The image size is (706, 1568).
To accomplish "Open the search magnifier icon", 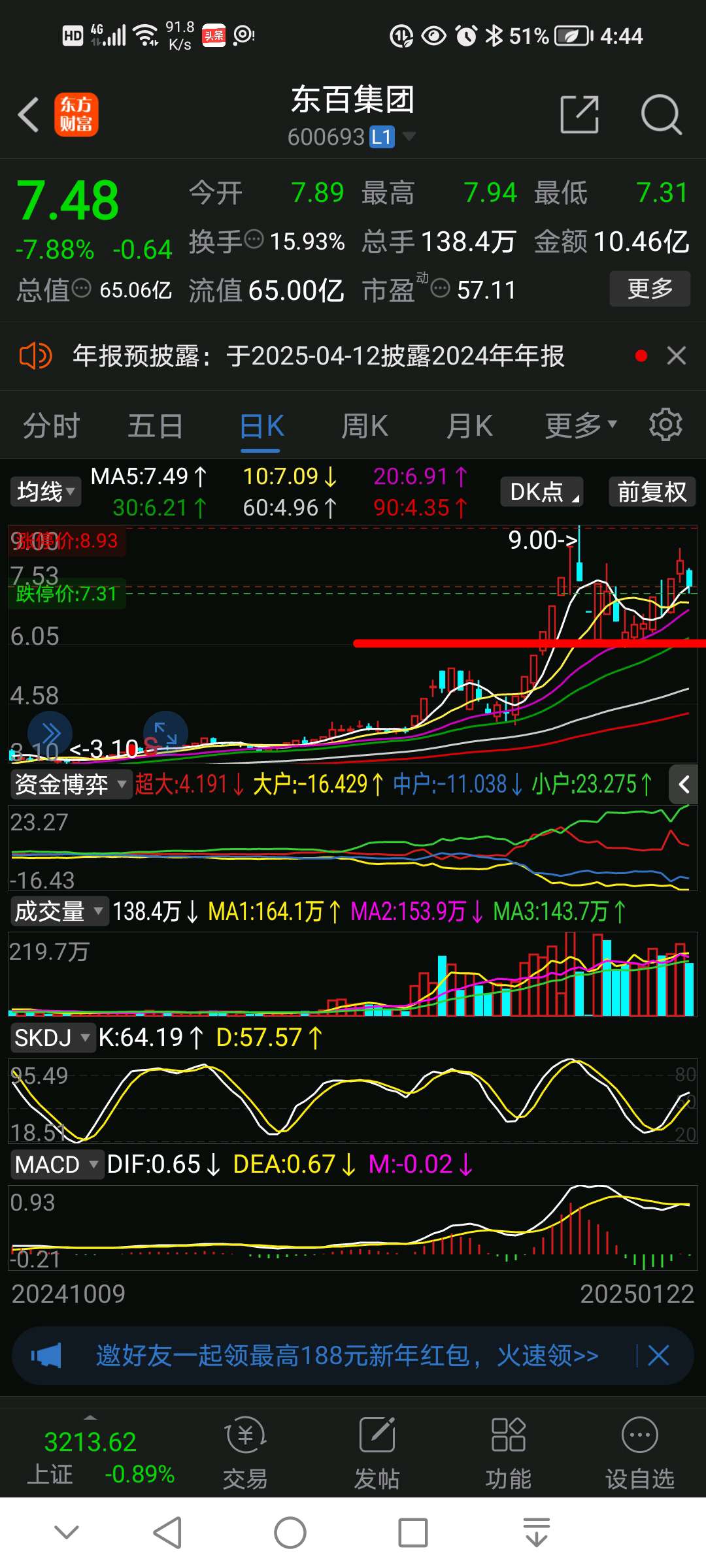I will [661, 114].
